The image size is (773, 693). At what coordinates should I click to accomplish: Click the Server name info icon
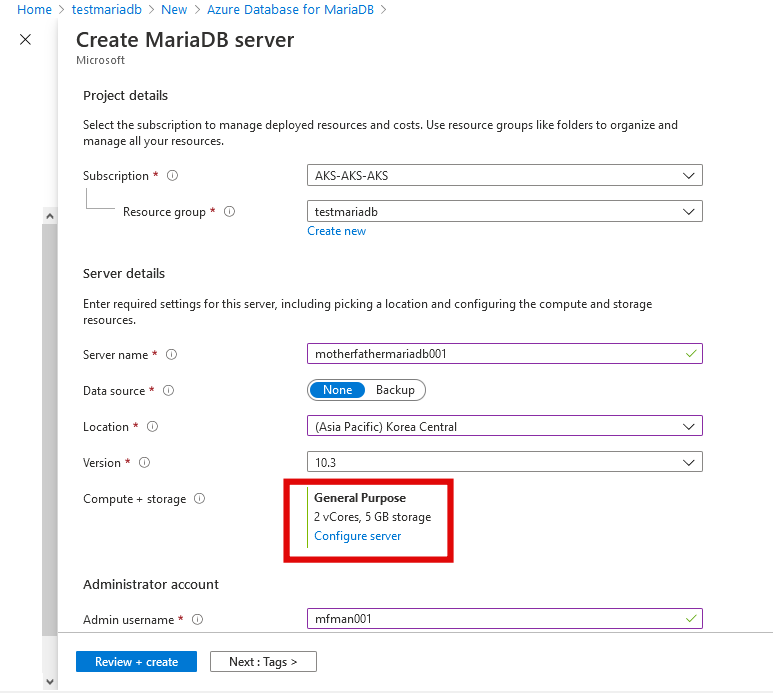[171, 354]
